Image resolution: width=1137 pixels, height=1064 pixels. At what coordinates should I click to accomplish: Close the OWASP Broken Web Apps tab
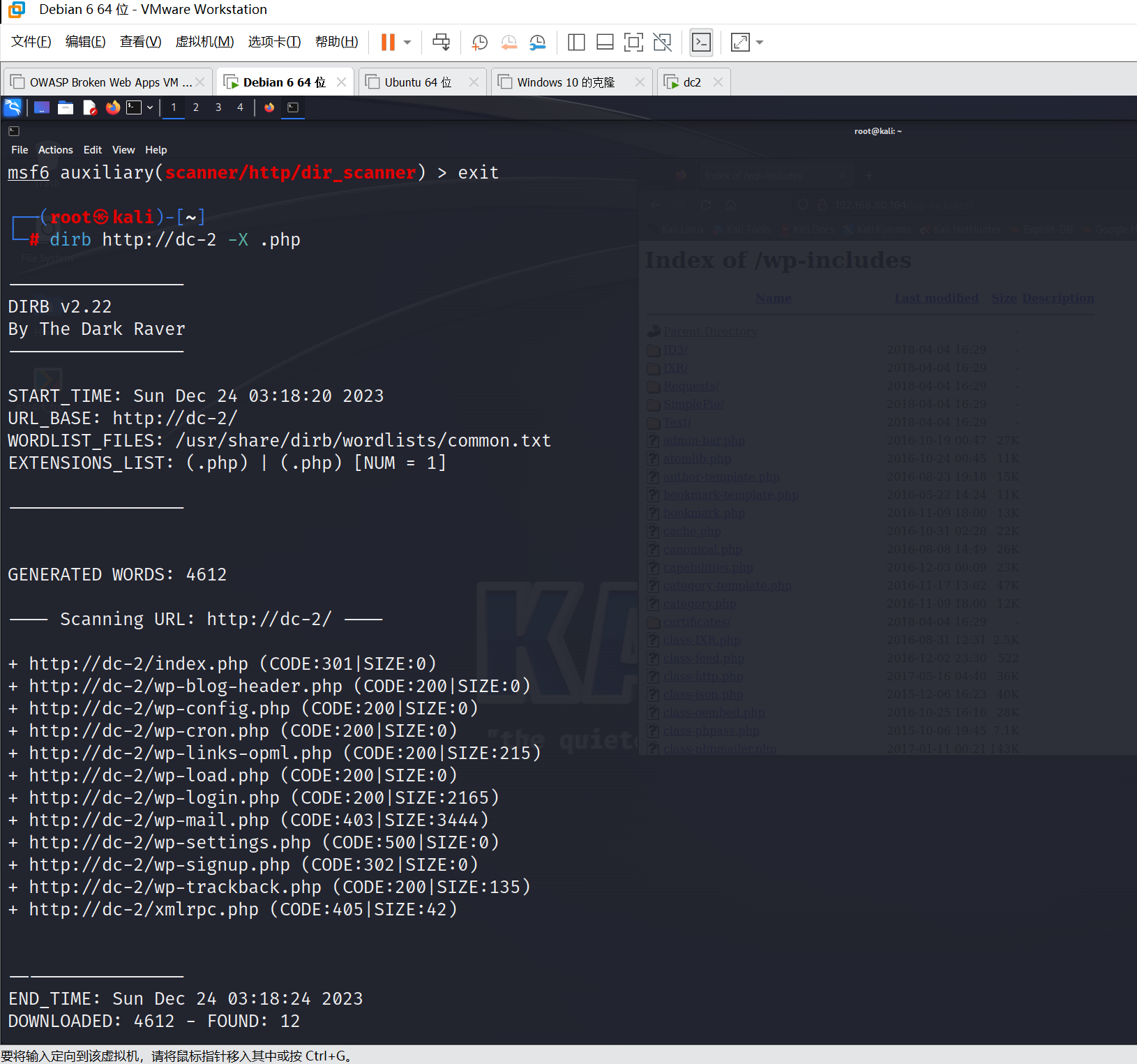pos(200,82)
